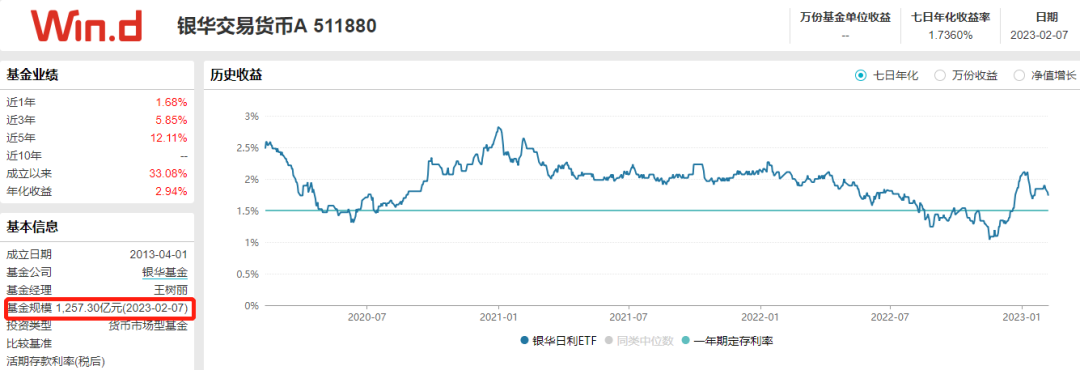The height and width of the screenshot is (370, 1080).
Task: Click the 近3年 return 5.85%
Action: (x=172, y=121)
